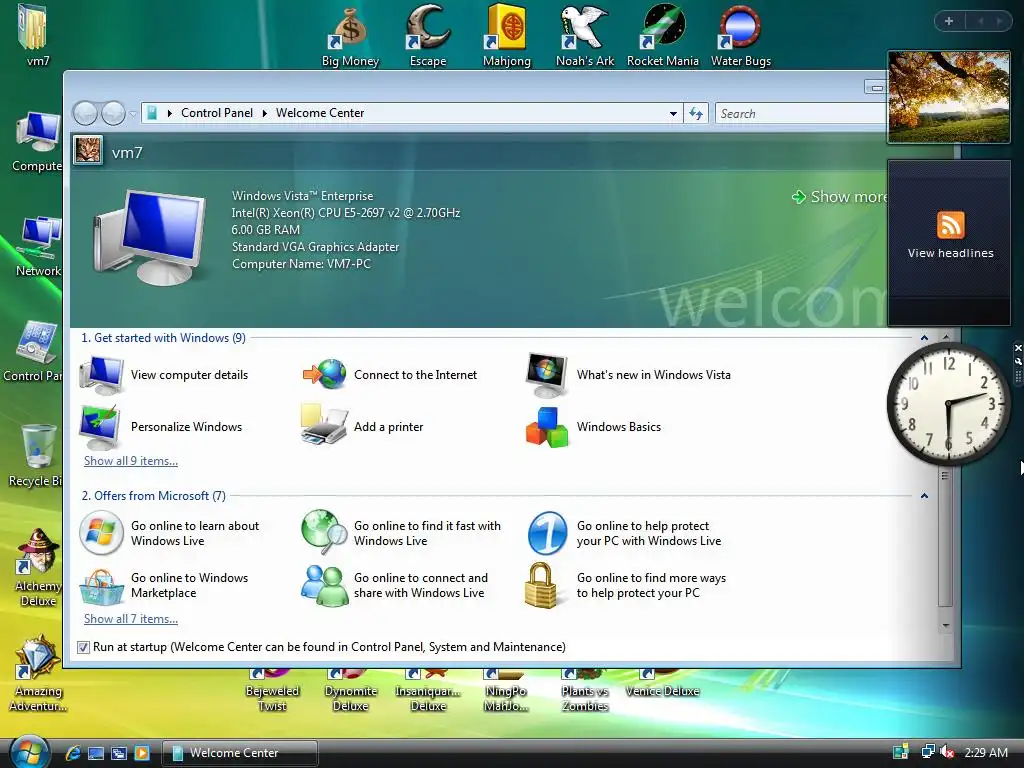Open address bar history dropdown
The image size is (1024, 768).
tap(673, 114)
